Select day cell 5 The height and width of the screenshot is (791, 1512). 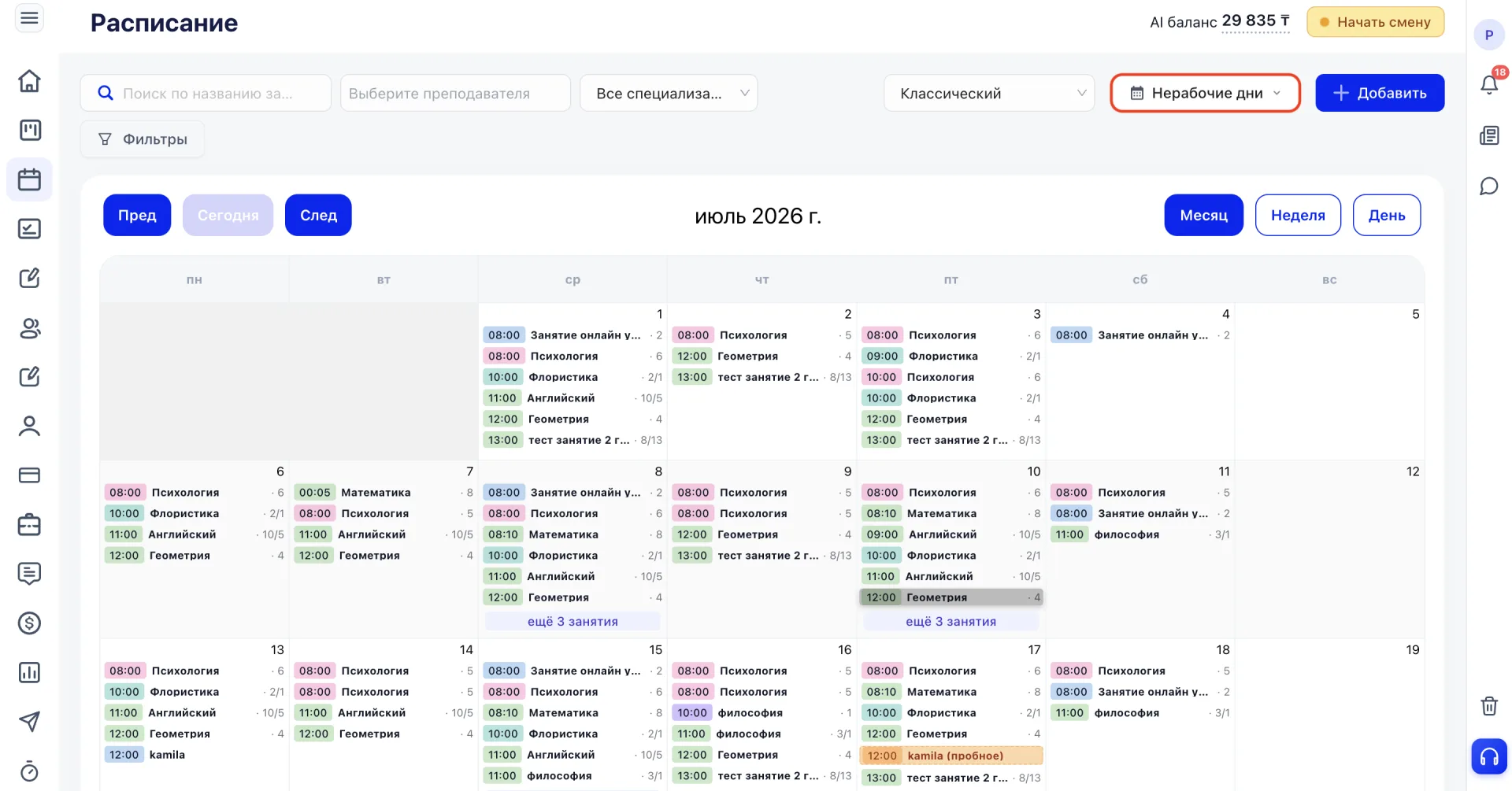pyautogui.click(x=1330, y=382)
